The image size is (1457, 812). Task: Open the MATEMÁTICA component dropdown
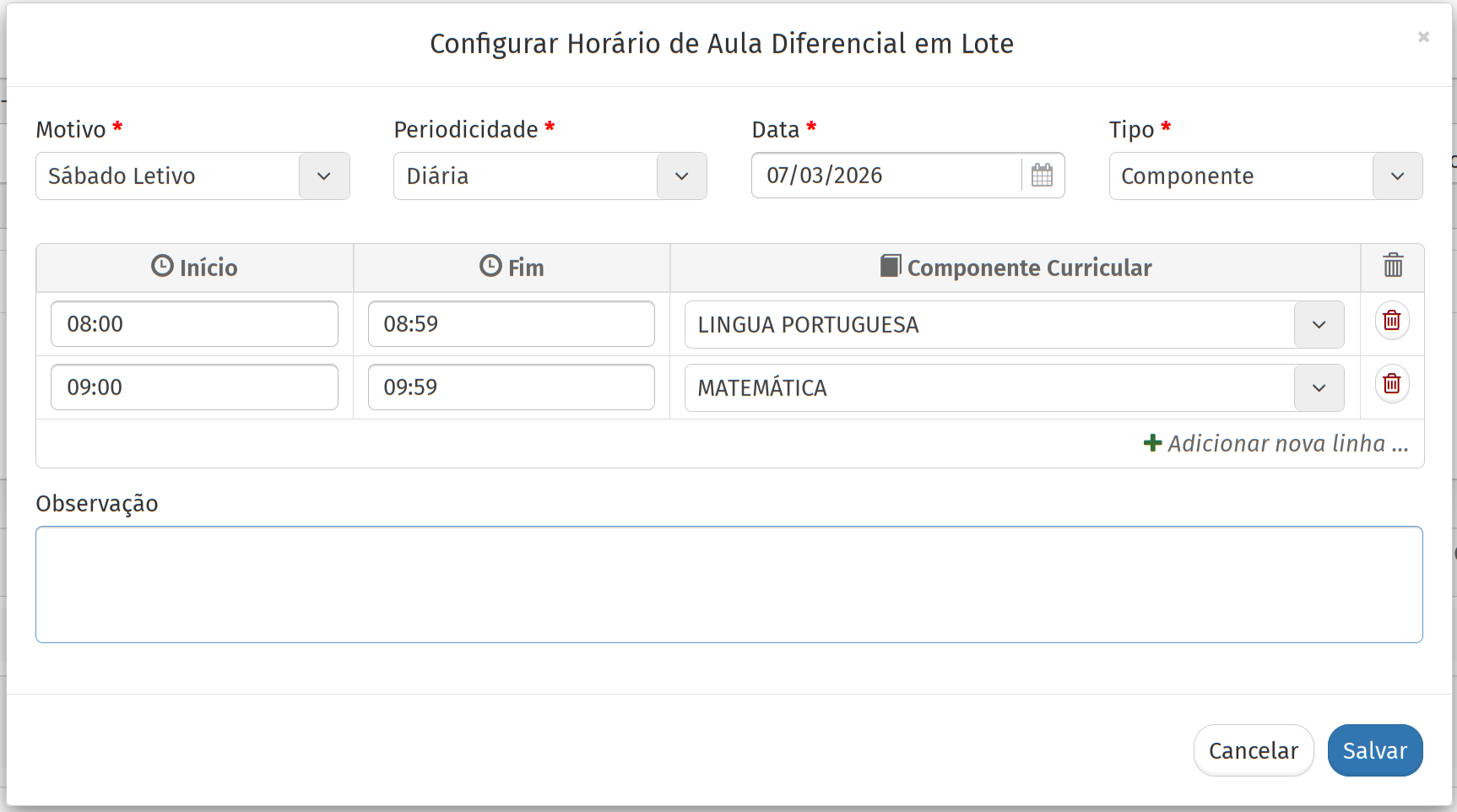pyautogui.click(x=1319, y=388)
